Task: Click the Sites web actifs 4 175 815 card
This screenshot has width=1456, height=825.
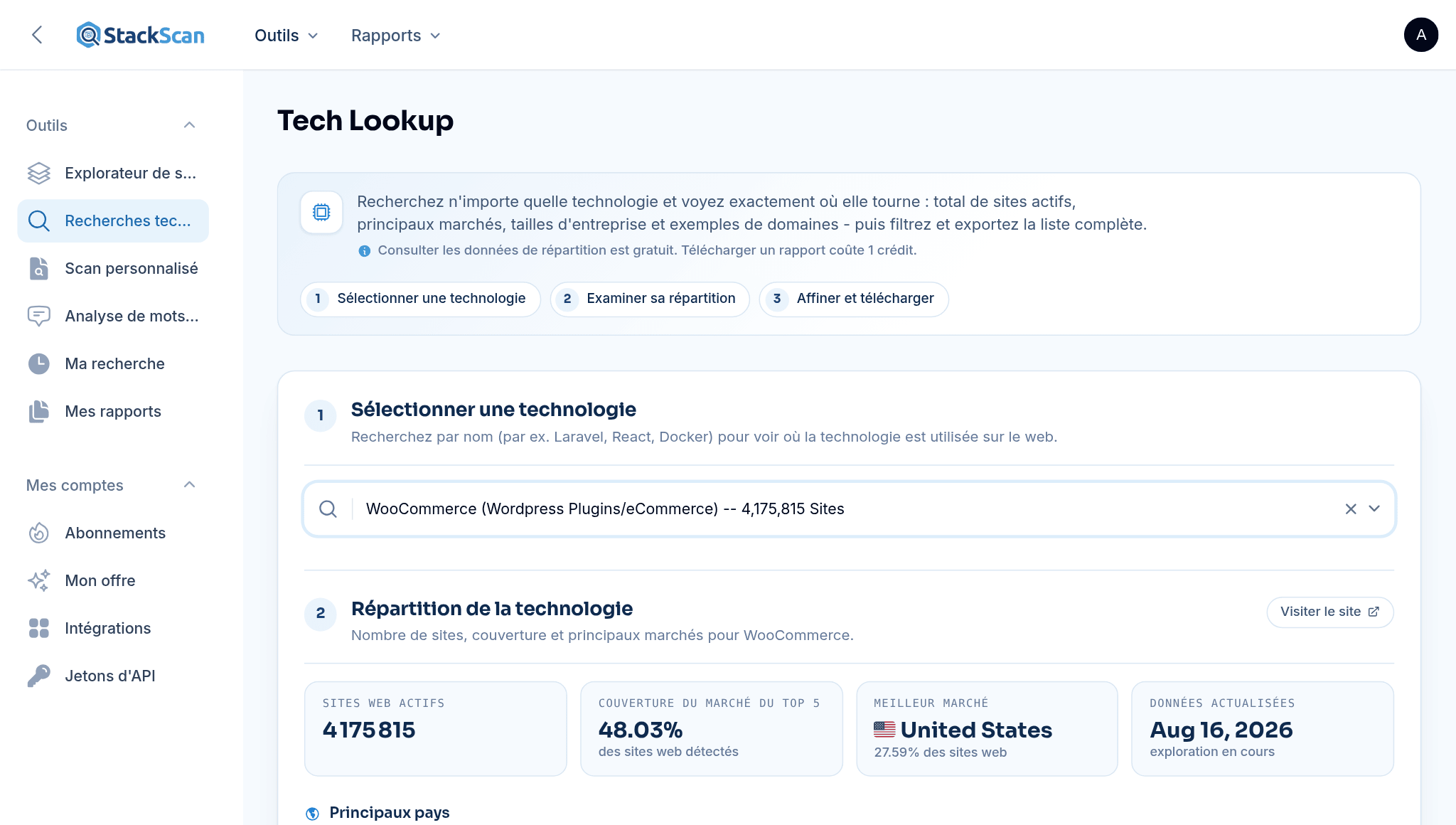Action: 436,728
